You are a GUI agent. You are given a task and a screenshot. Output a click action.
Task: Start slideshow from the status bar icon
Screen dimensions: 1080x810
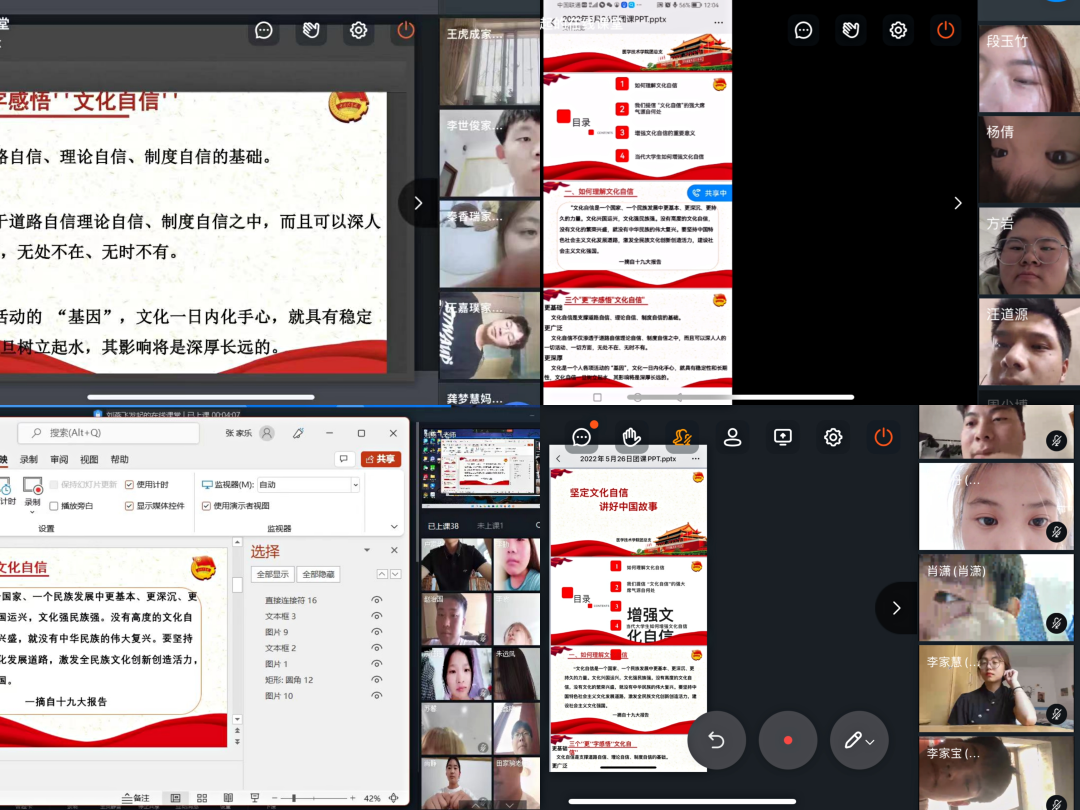254,798
